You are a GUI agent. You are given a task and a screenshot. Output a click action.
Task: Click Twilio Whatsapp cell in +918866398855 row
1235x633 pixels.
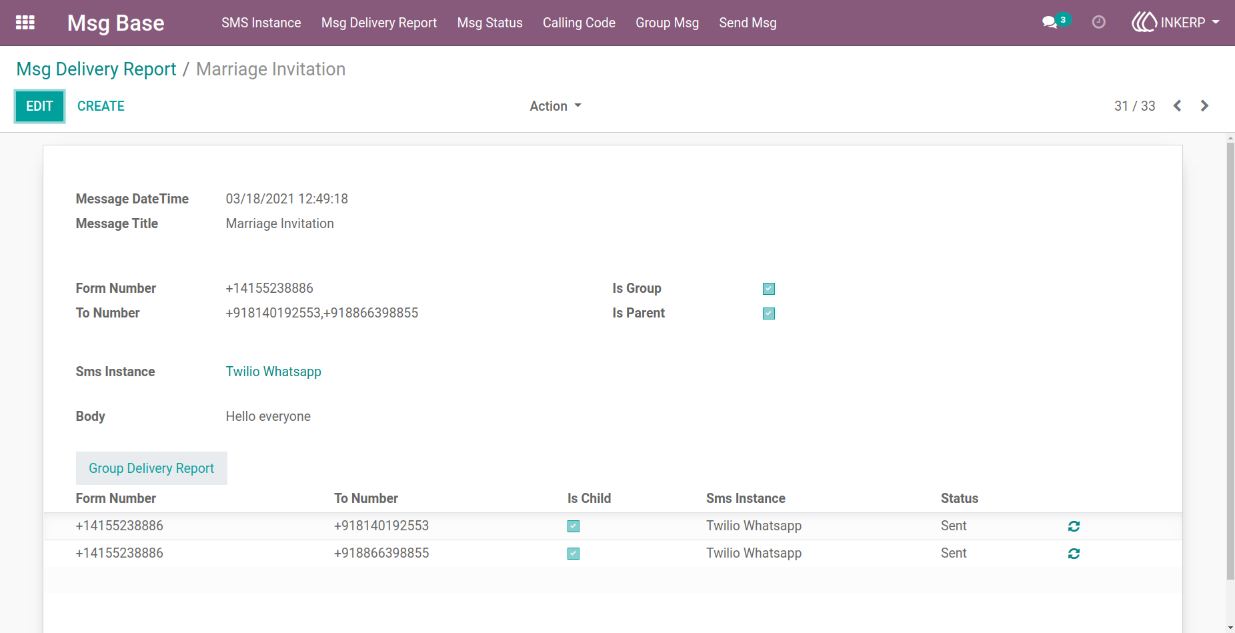[x=754, y=553]
